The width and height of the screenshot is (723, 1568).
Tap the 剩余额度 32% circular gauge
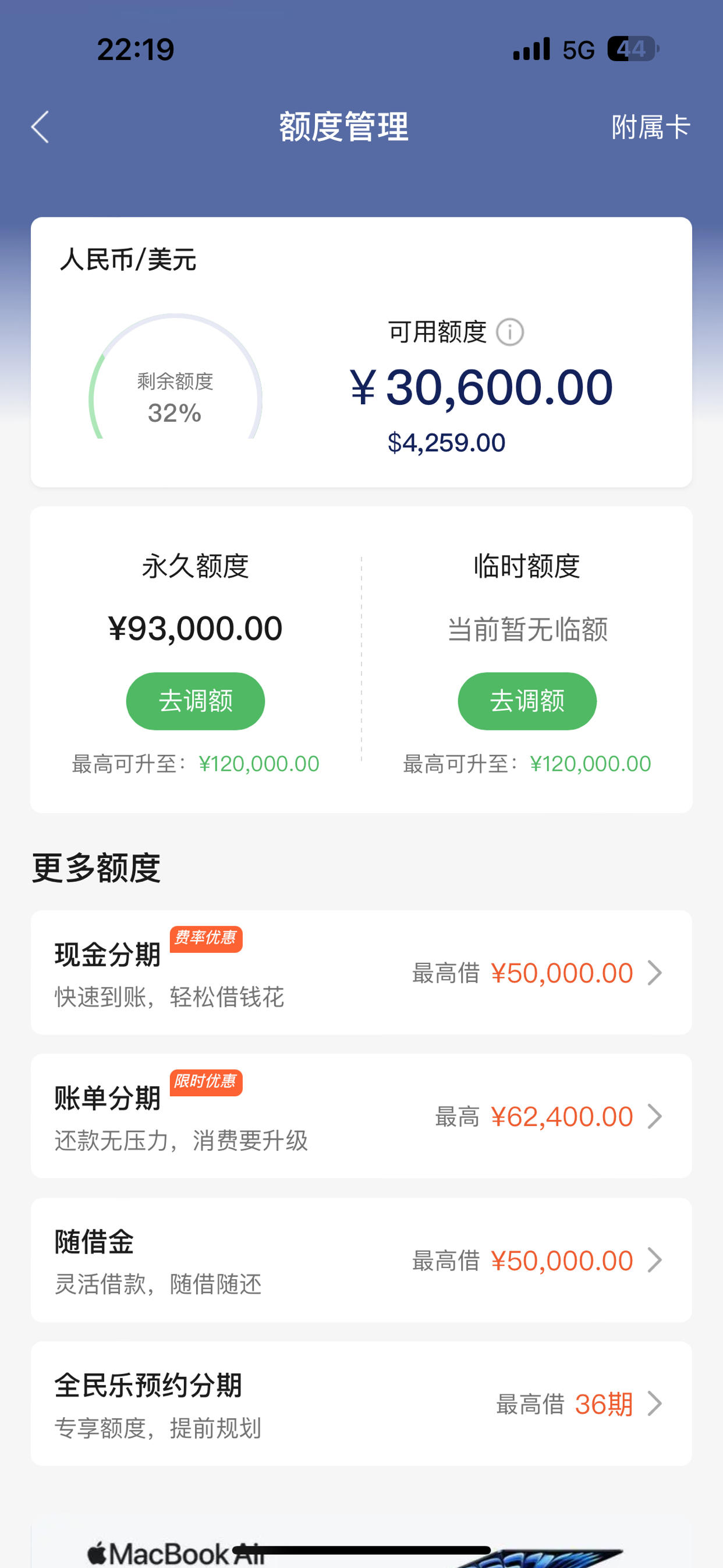point(175,377)
